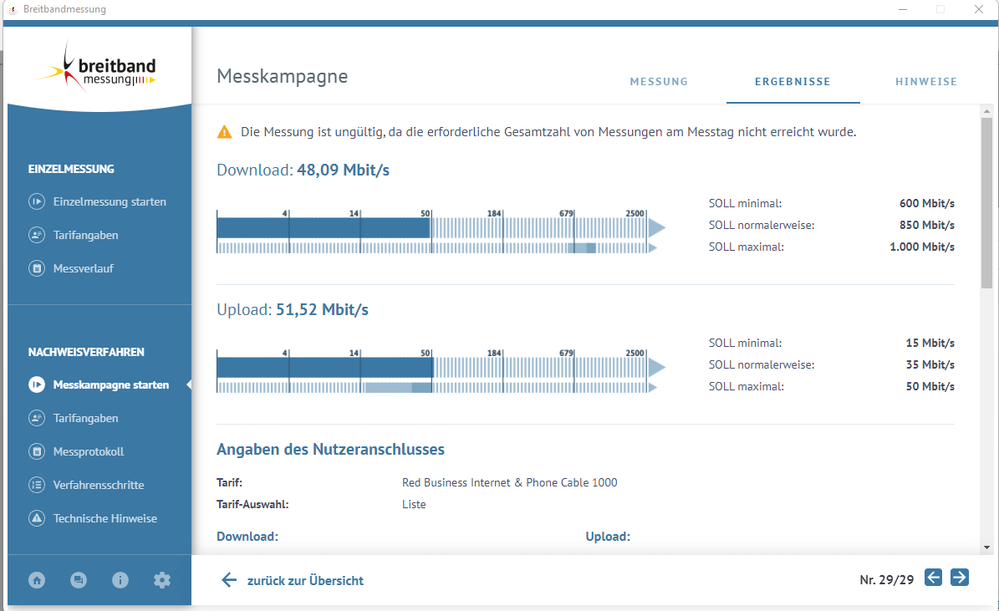
Task: Click the 50 Mbit/s upload maximal value
Action: pos(930,386)
